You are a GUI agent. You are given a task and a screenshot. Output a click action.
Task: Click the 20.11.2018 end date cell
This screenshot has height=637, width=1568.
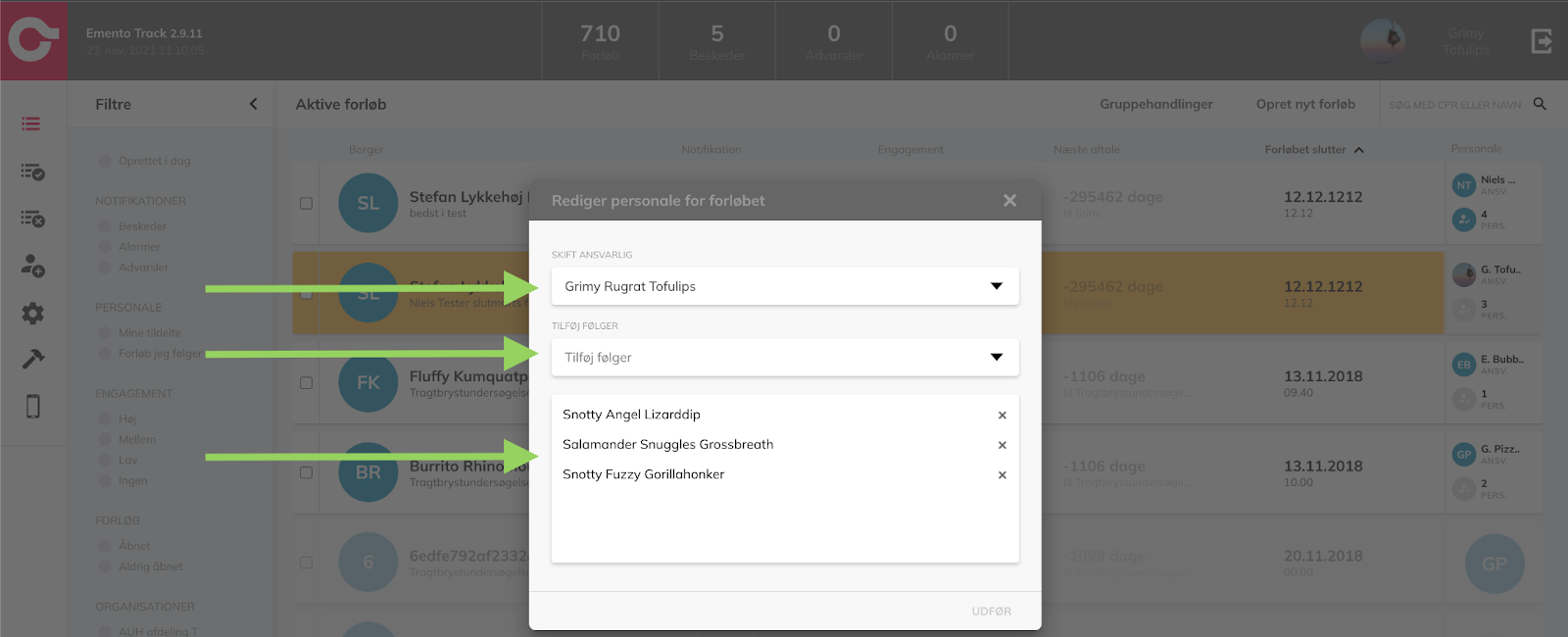(x=1323, y=563)
